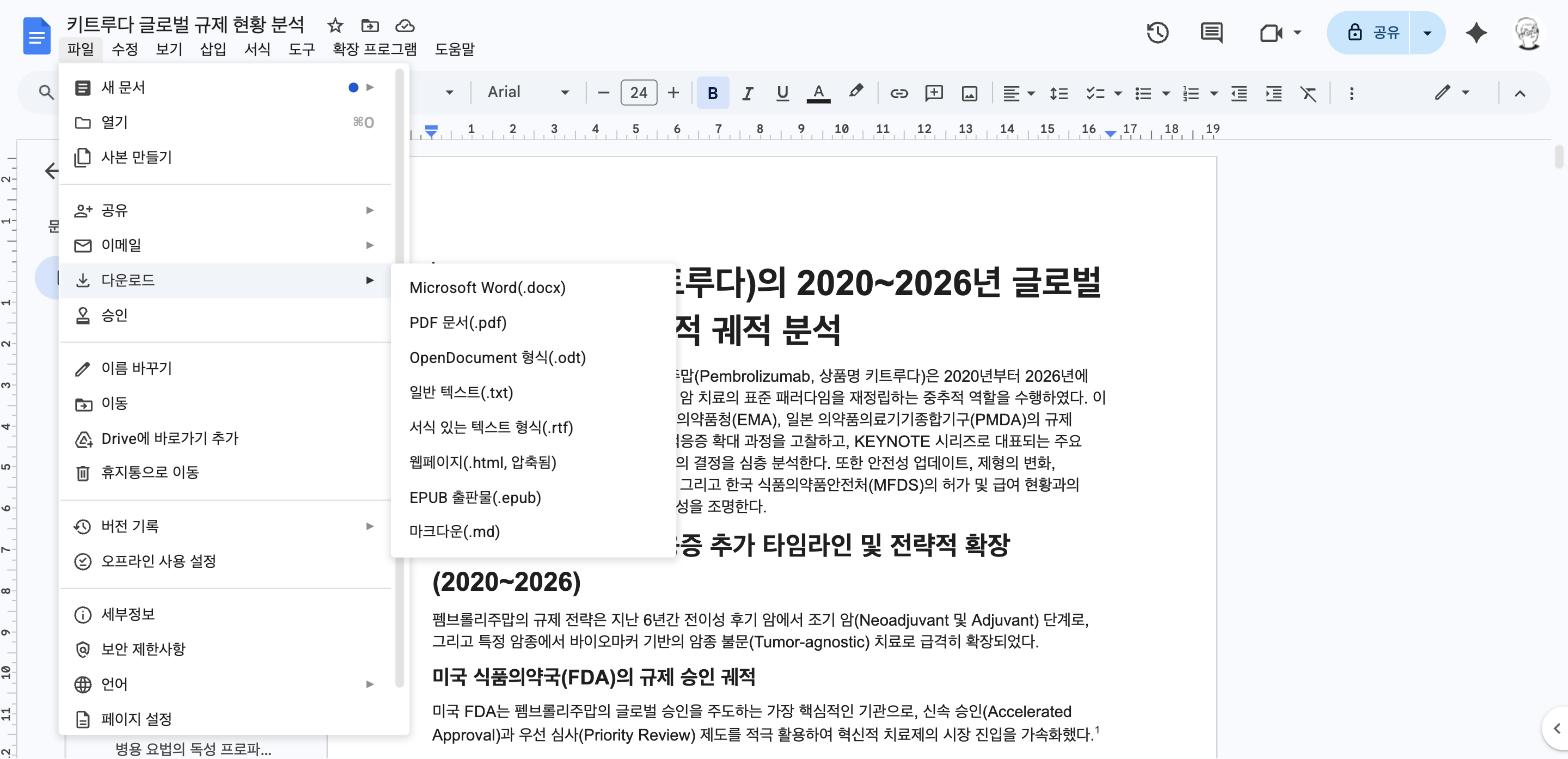Select 사본 만들기 menu entry
Screen dimensions: 1568x759
point(226,157)
